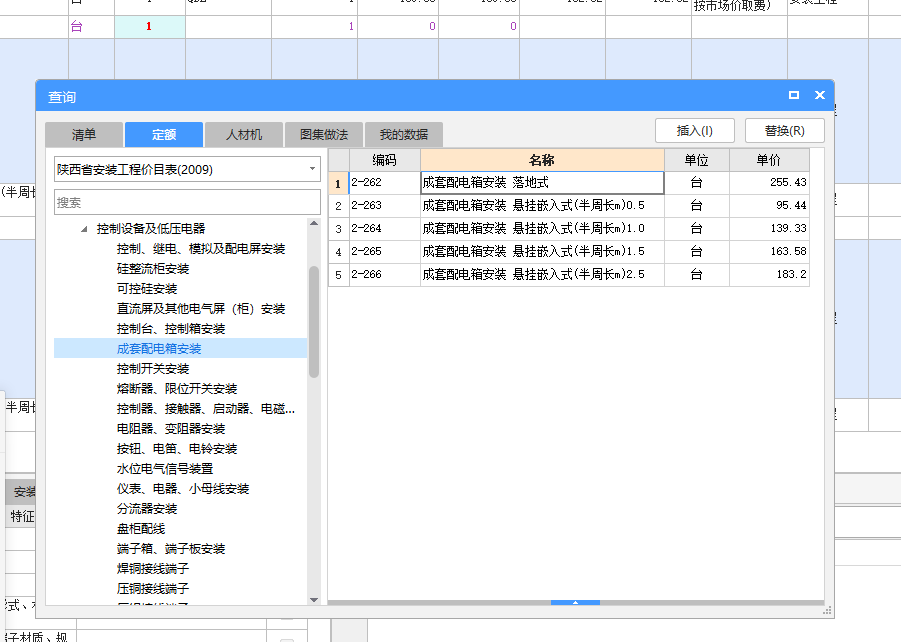Open the 图集做法 tab
This screenshot has width=901, height=642.
pyautogui.click(x=324, y=134)
